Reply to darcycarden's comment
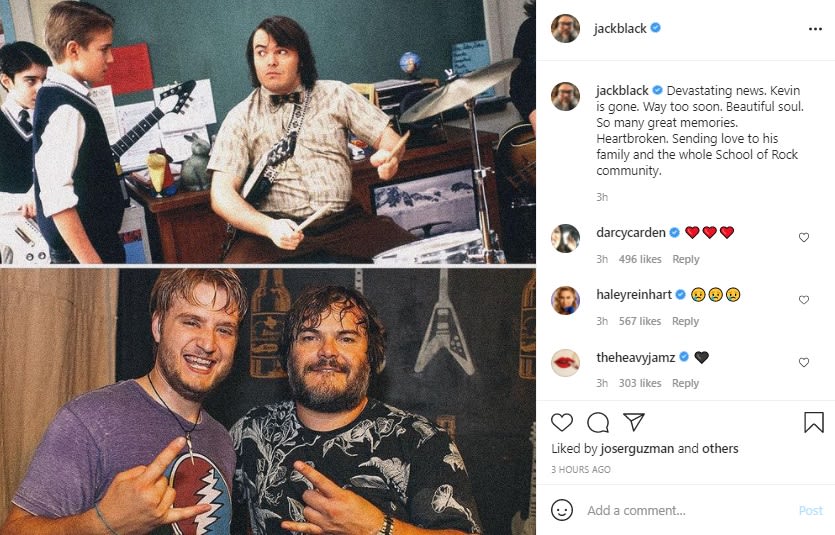835x535 pixels. (x=686, y=259)
